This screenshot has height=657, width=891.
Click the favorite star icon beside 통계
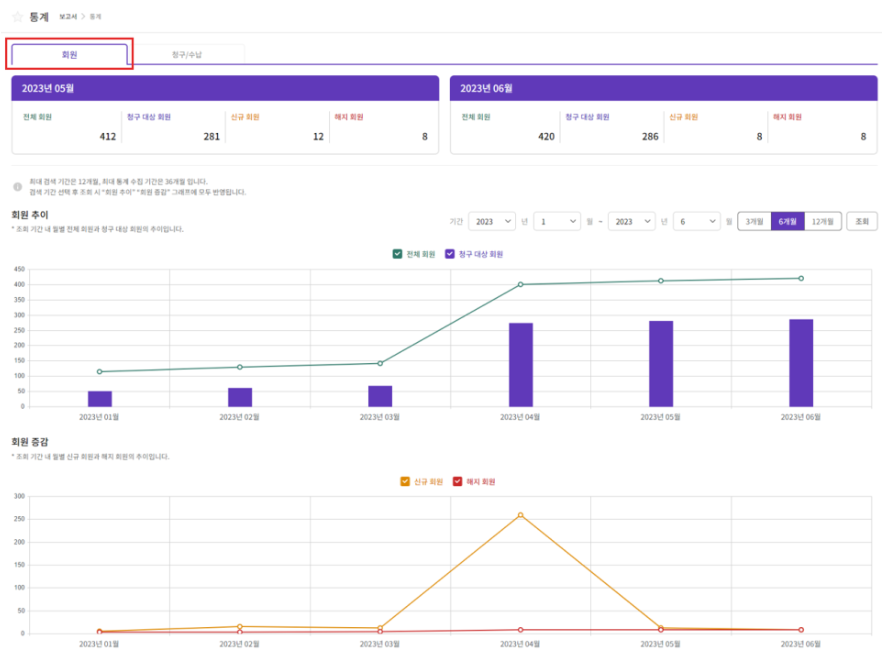click(18, 16)
